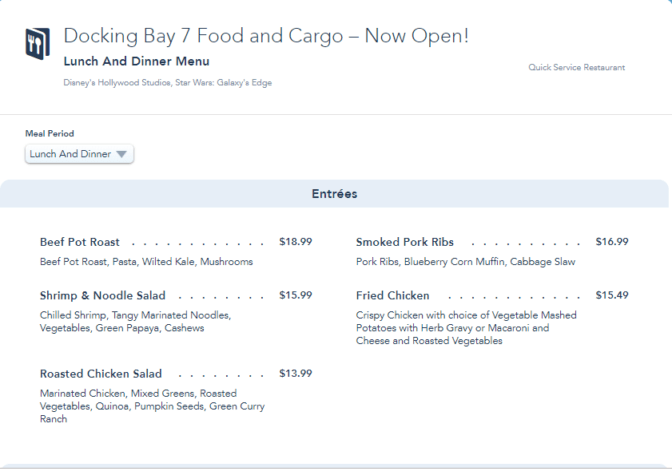672x471 pixels.
Task: Click the dropdown arrow next to Lunch And Dinner
Action: point(122,154)
